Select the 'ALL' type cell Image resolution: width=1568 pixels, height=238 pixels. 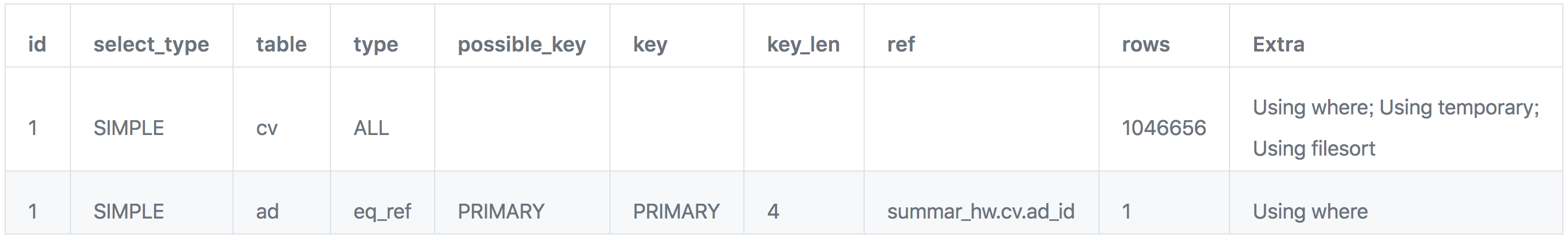click(371, 128)
